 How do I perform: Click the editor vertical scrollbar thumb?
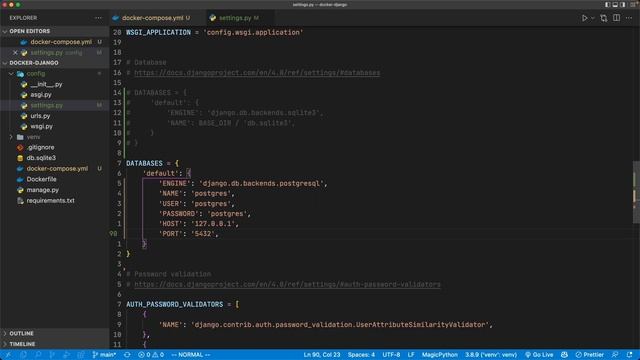click(636, 192)
